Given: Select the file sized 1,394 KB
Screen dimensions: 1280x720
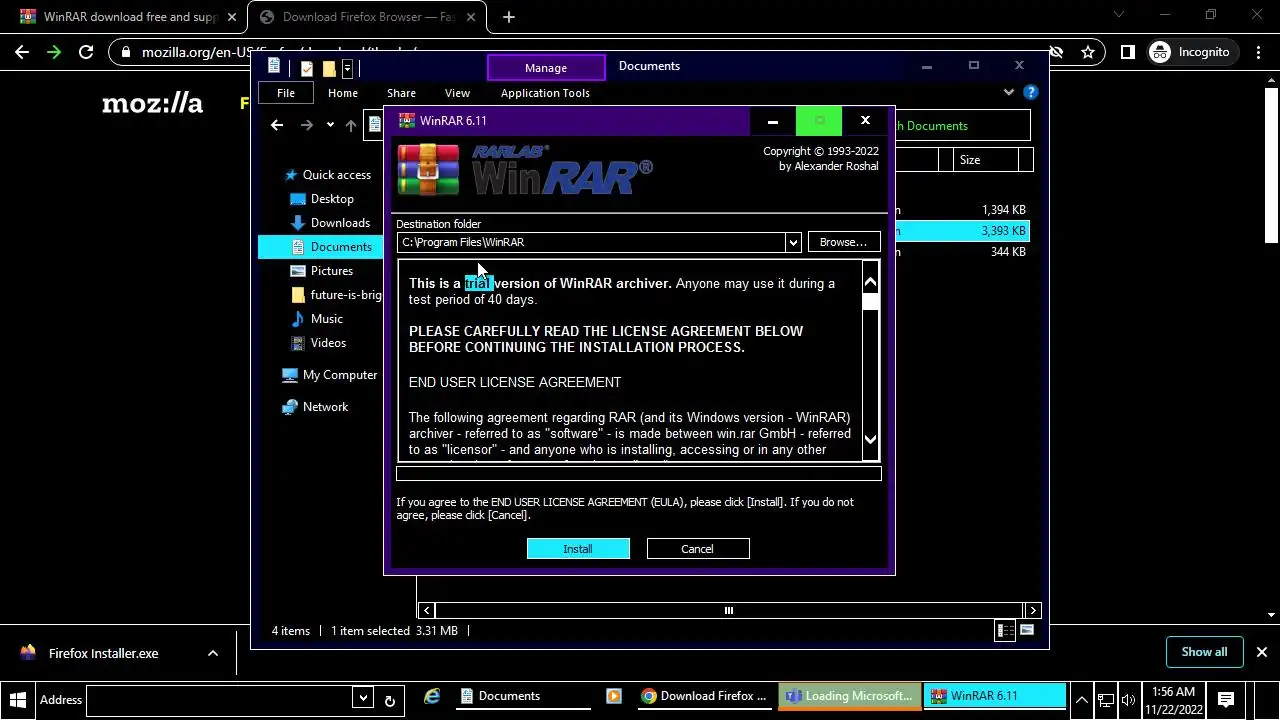Looking at the screenshot, I should pyautogui.click(x=960, y=210).
